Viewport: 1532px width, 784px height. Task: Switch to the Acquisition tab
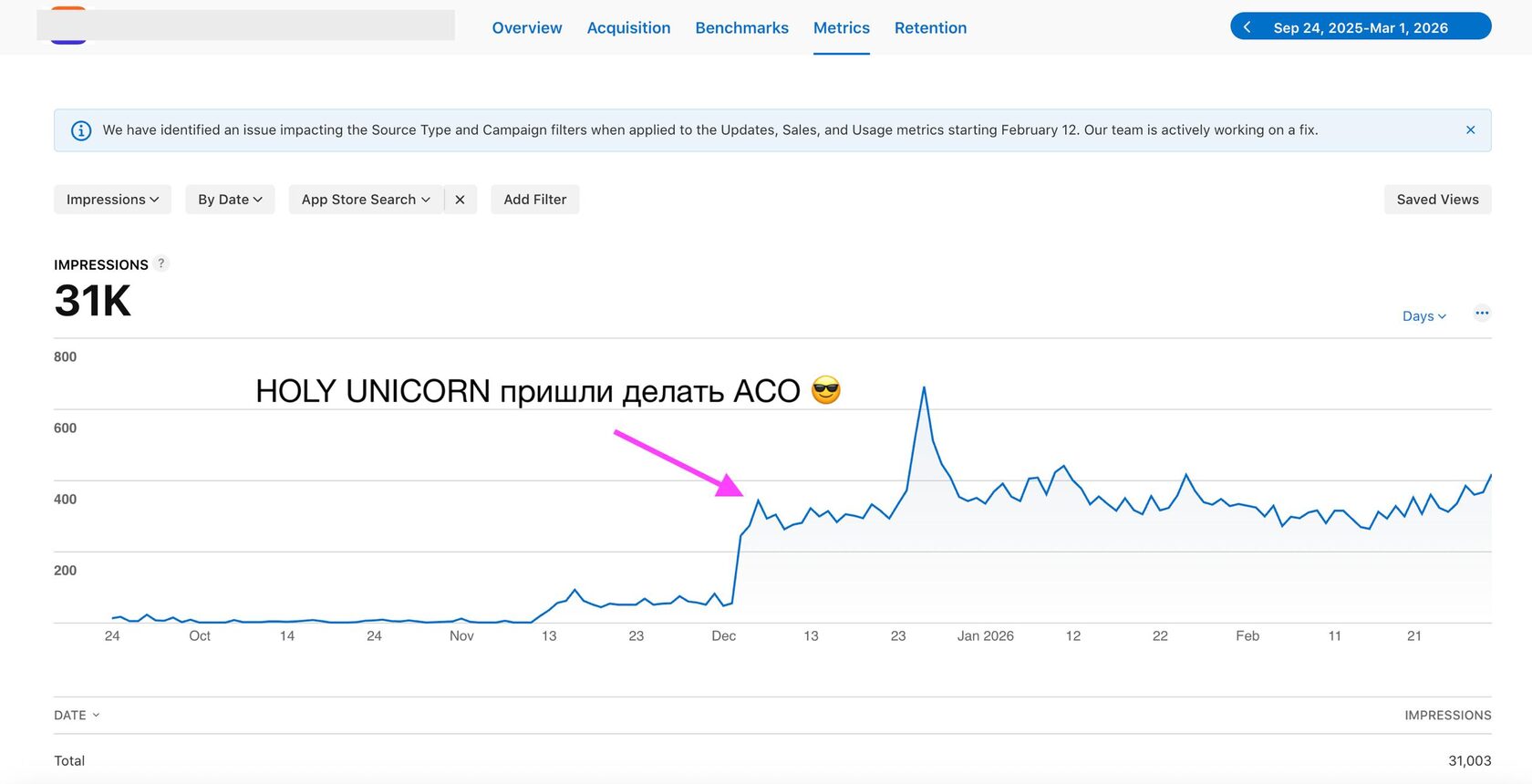click(628, 28)
